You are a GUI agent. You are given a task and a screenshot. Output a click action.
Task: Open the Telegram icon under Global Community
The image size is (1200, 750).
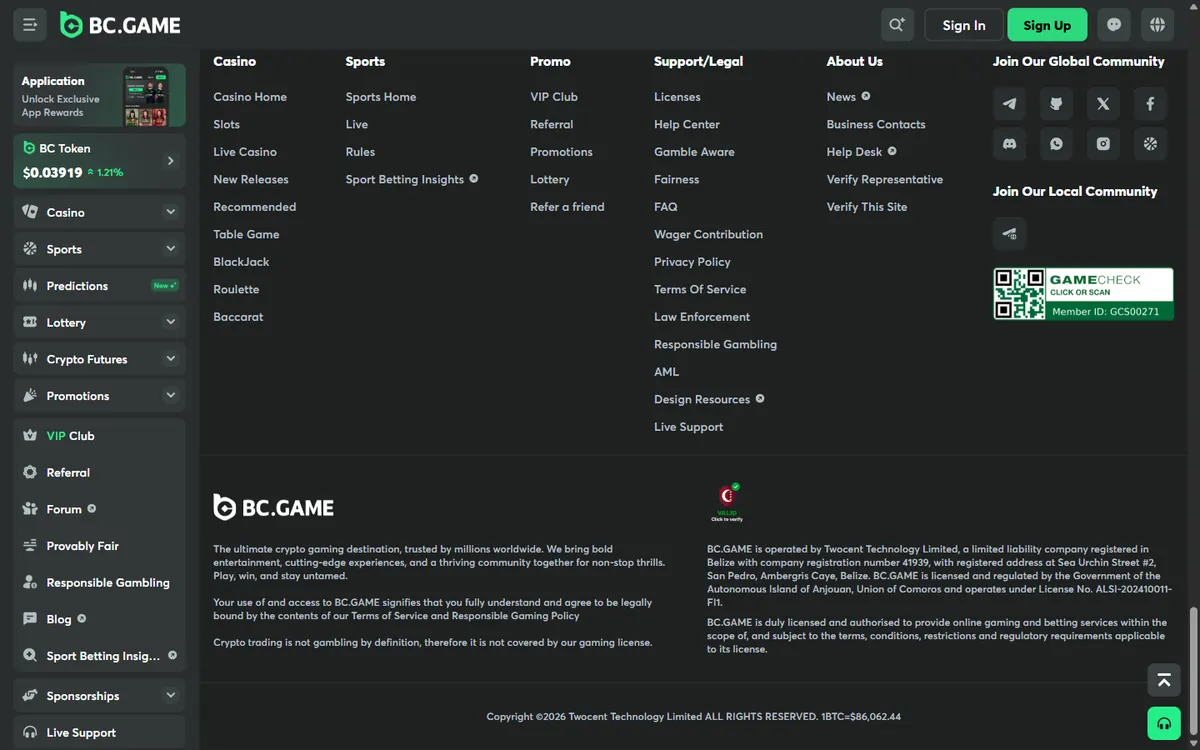1010,104
